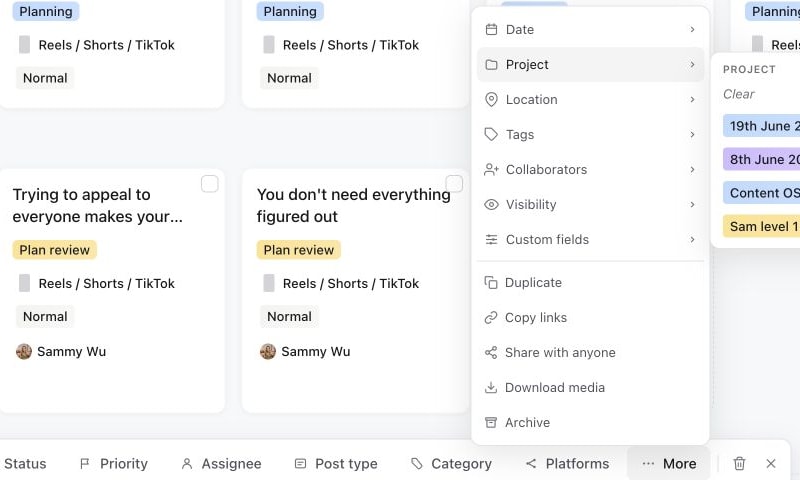
Task: Open the Custom fields menu item
Action: pyautogui.click(x=590, y=240)
